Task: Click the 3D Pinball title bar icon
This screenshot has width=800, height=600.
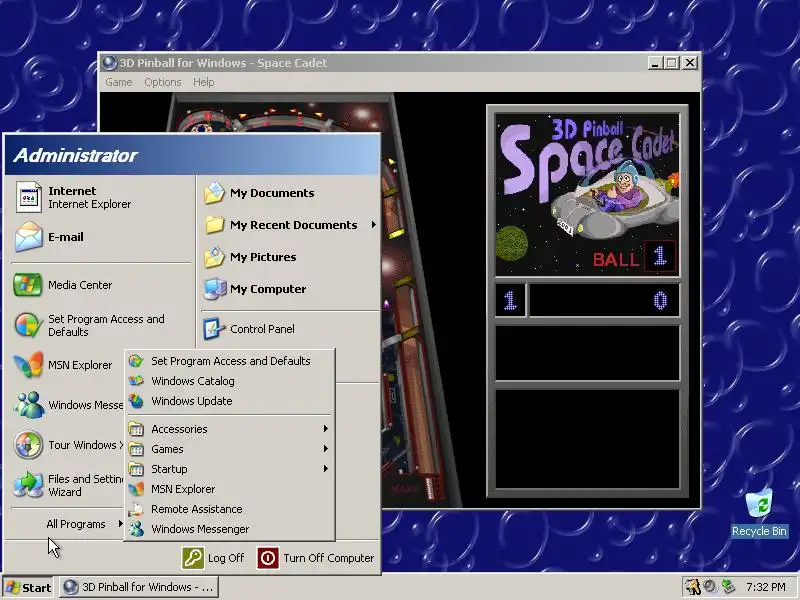Action: point(109,63)
